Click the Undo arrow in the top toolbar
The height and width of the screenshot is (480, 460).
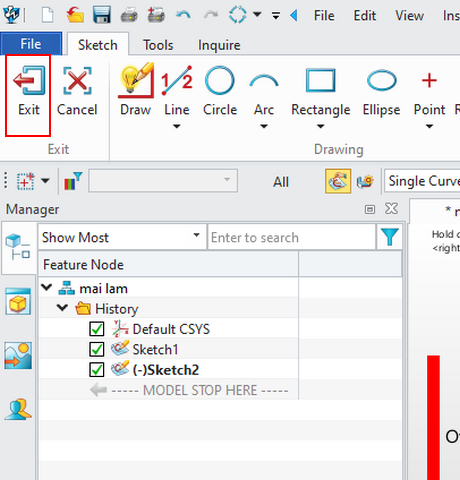pos(183,15)
